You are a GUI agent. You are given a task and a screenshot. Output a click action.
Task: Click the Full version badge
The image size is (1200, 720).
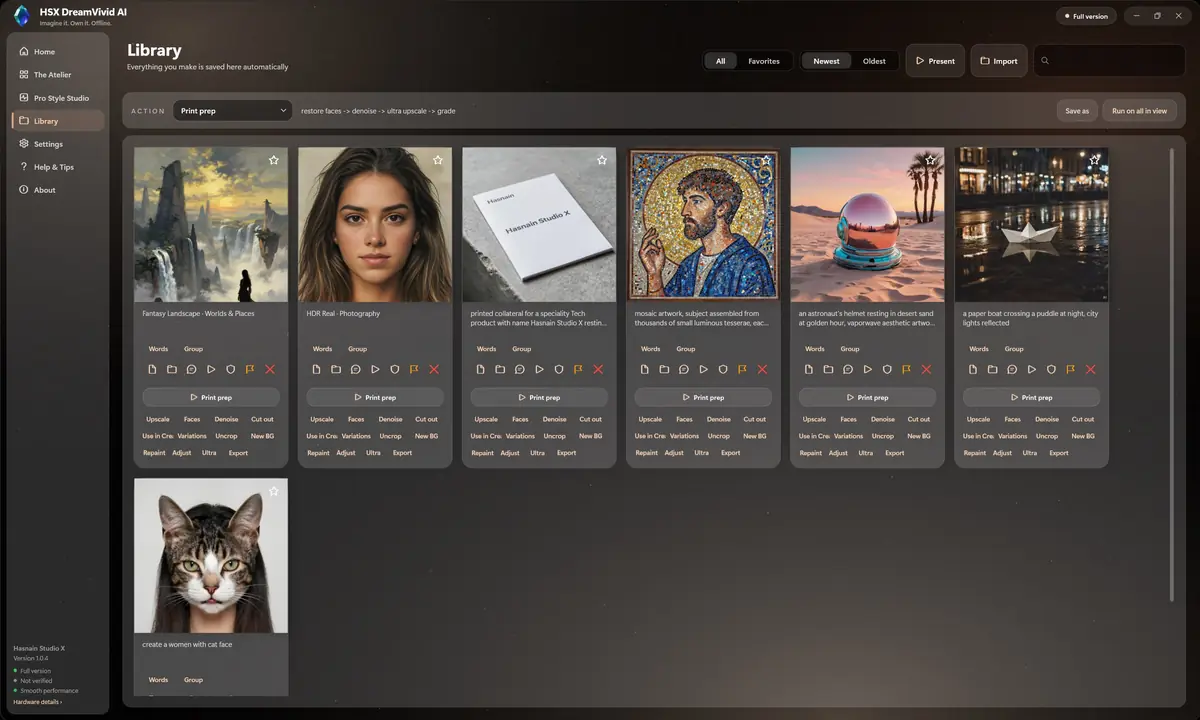tap(1085, 16)
